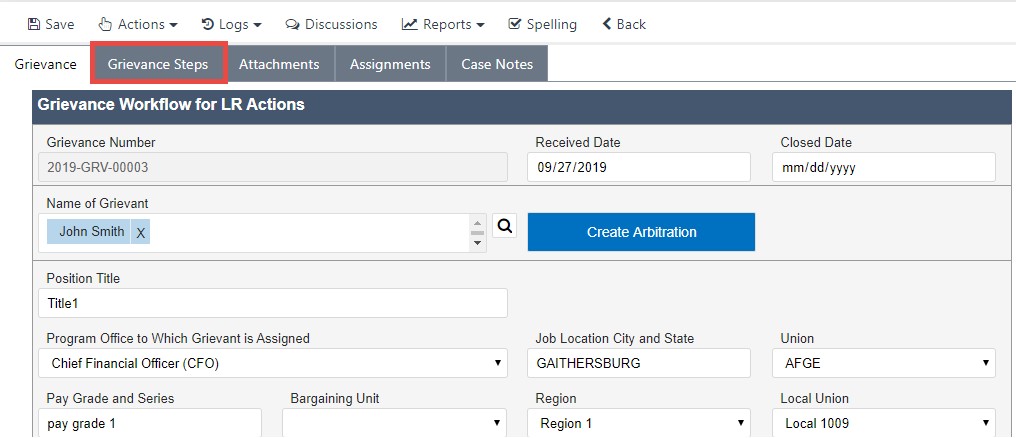Click the Reports line chart icon

410,25
